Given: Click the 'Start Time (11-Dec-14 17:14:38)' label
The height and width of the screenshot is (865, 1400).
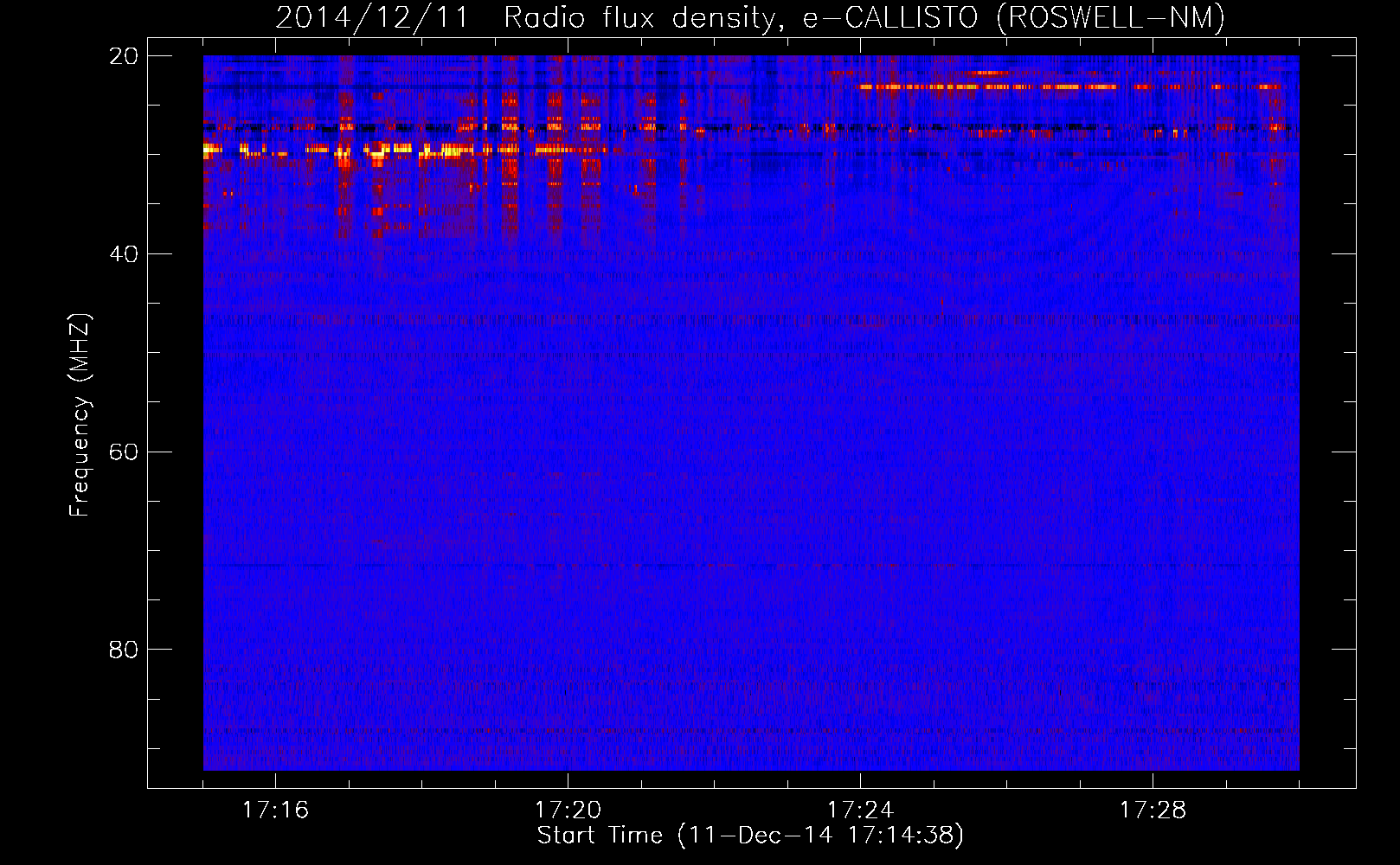Looking at the screenshot, I should 750,836.
